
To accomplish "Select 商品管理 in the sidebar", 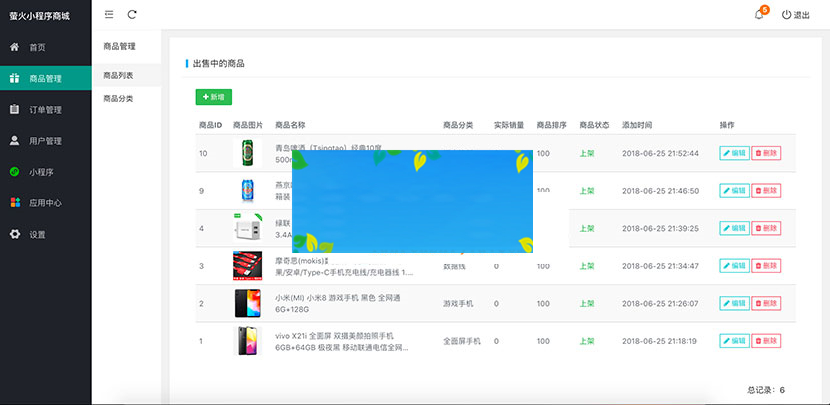I will pos(45,78).
